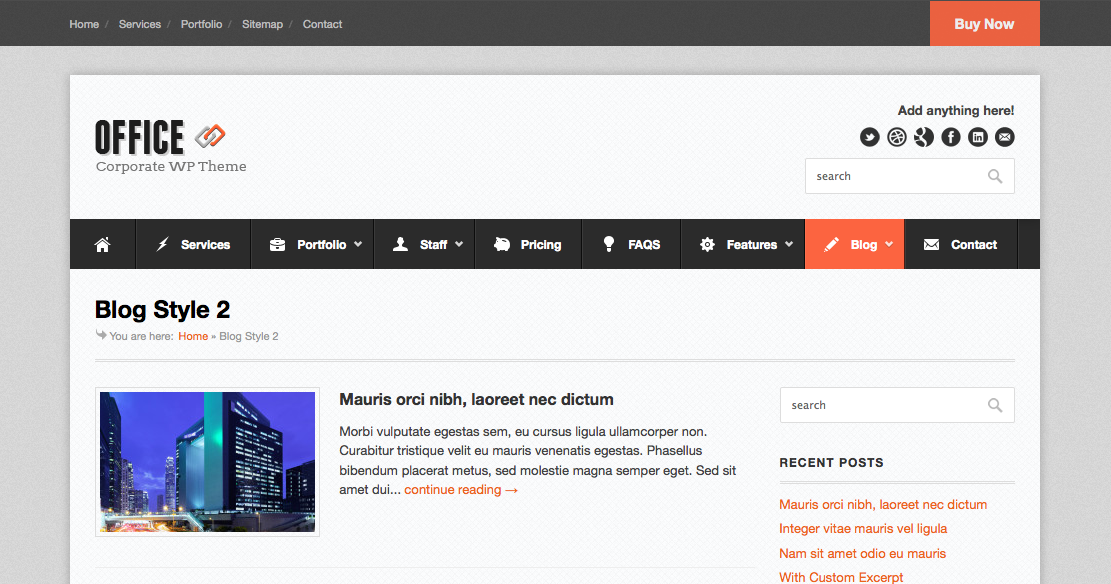Click the sidebar search magnifier icon
This screenshot has height=584, width=1111.
click(x=995, y=405)
